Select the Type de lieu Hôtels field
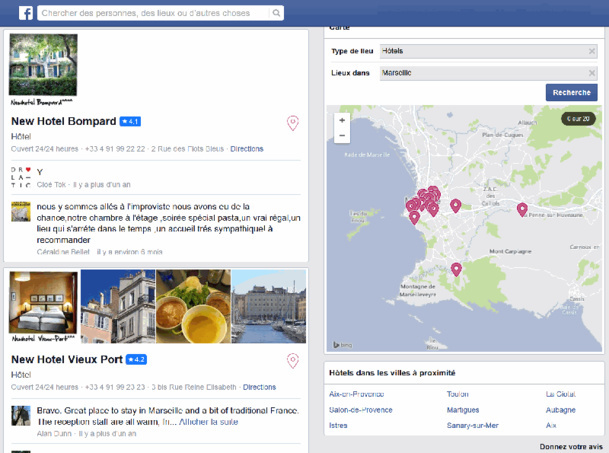 coord(488,51)
